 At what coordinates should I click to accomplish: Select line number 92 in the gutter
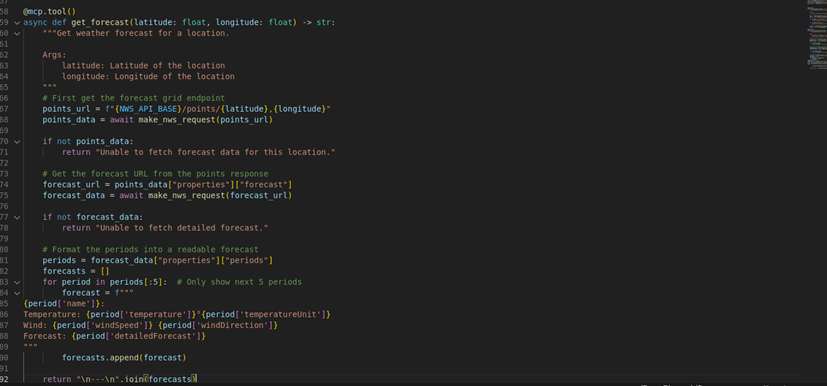(4, 379)
